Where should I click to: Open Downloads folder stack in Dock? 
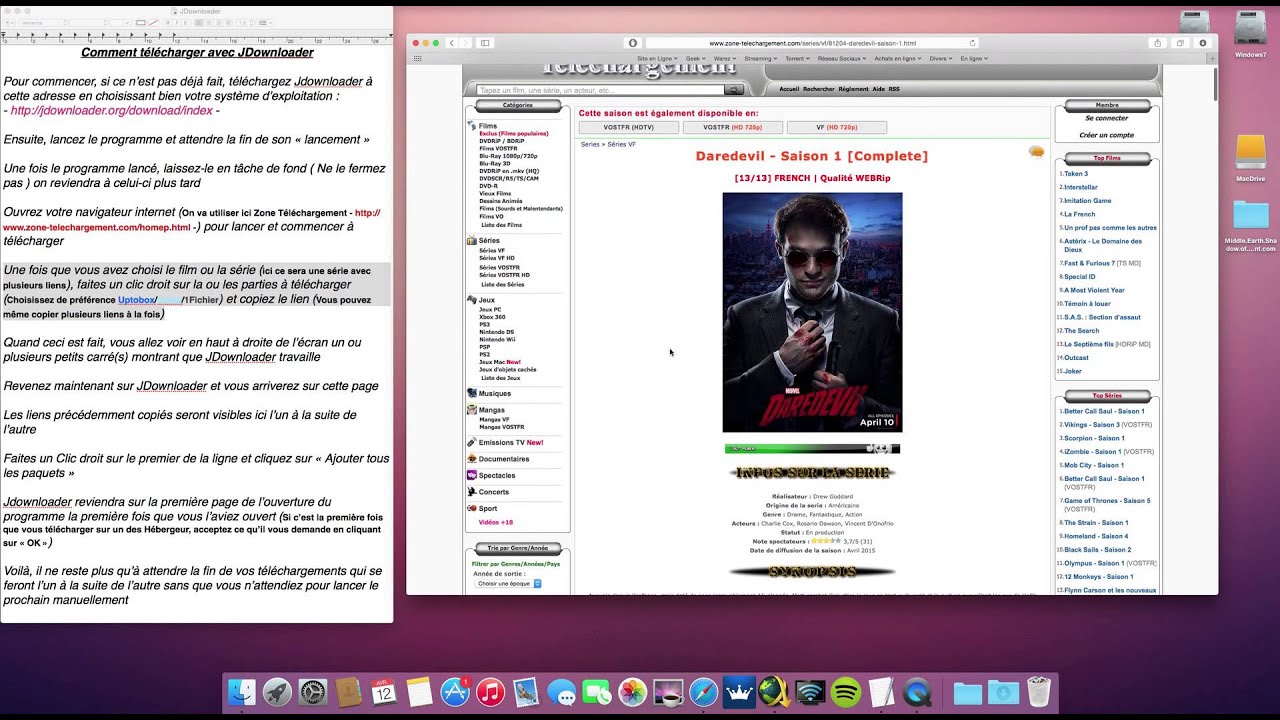(1003, 692)
